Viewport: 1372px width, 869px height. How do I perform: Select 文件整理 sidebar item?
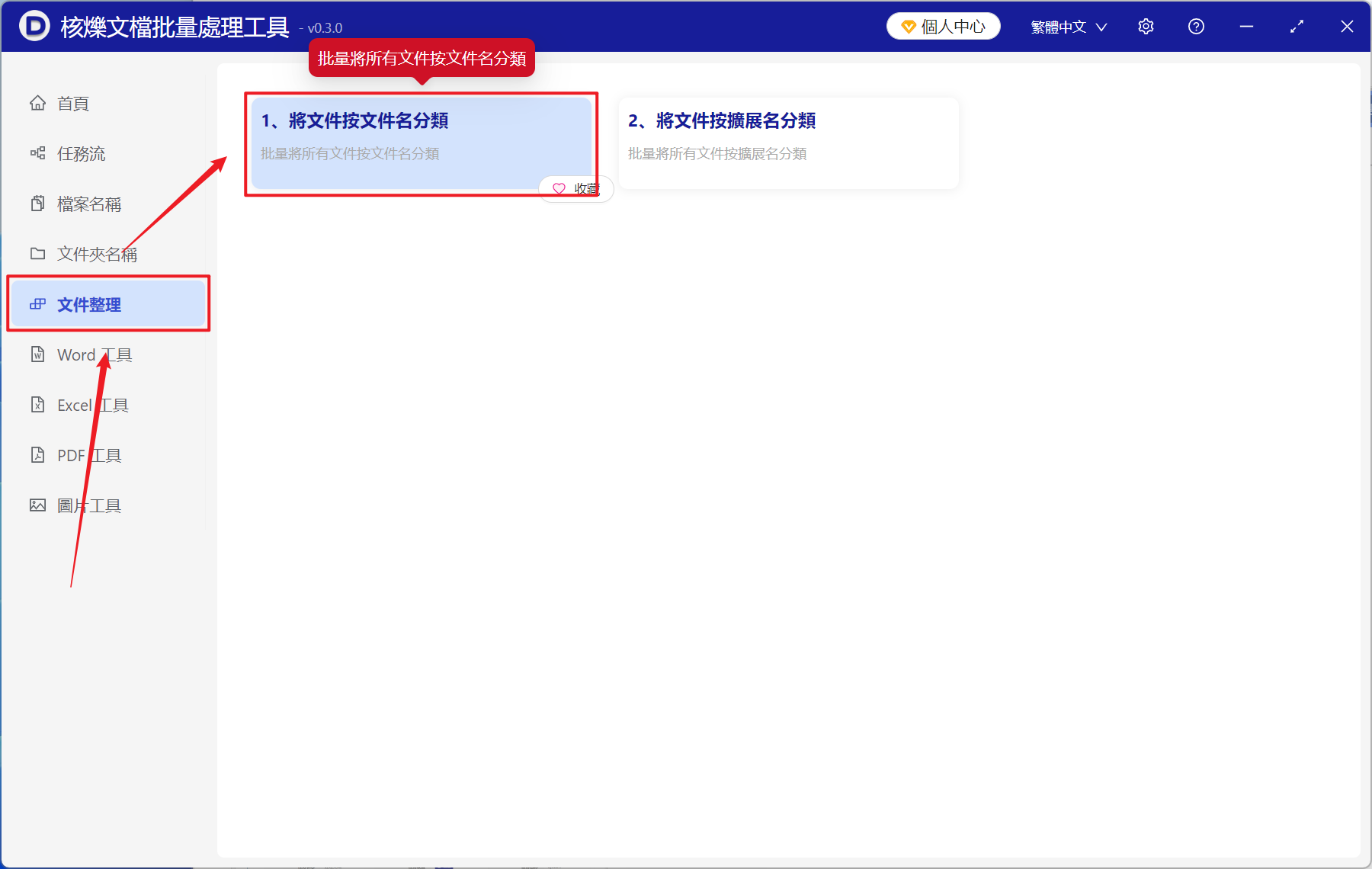tap(107, 304)
